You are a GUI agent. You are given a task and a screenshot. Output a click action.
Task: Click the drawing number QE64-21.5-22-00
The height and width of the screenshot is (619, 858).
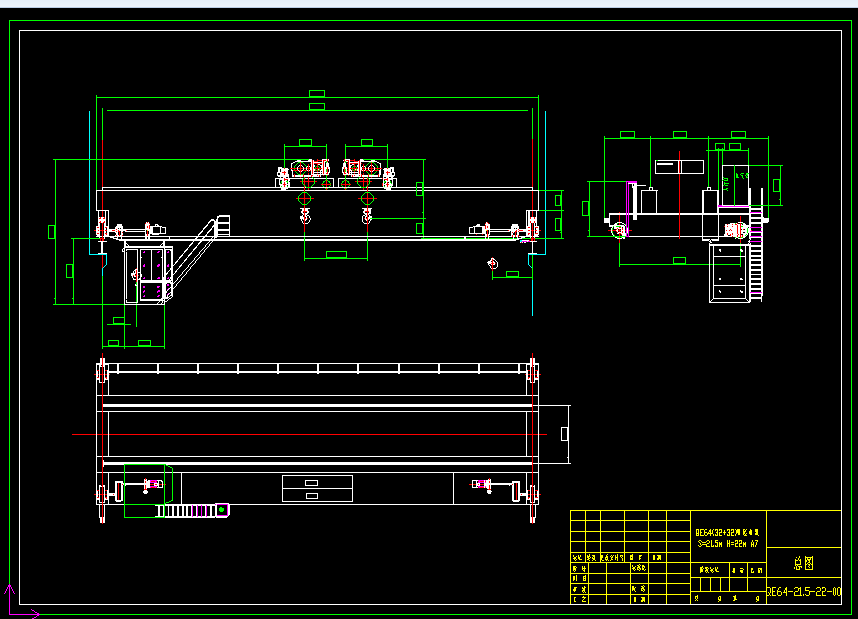[803, 592]
